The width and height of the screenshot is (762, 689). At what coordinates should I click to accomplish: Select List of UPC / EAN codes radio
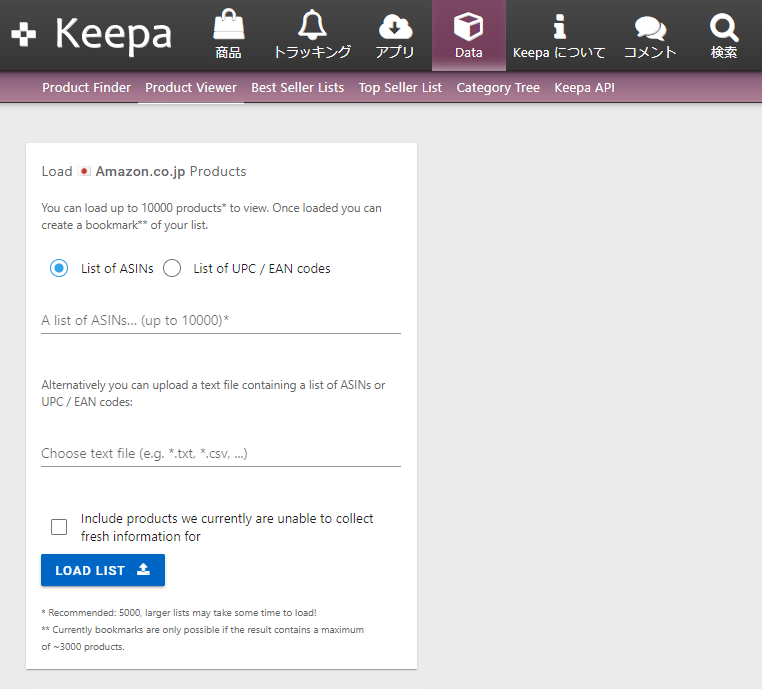tap(172, 268)
